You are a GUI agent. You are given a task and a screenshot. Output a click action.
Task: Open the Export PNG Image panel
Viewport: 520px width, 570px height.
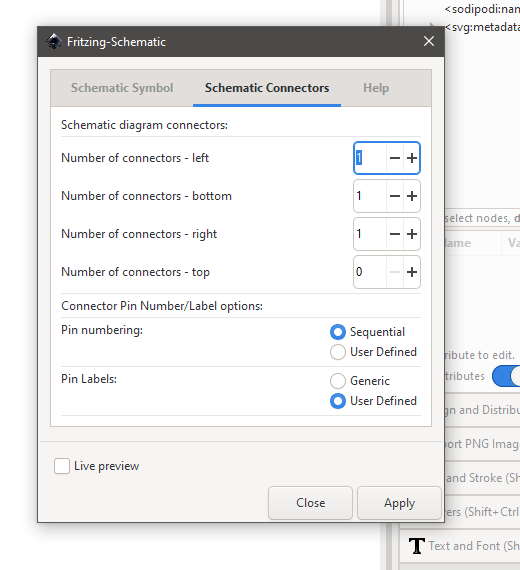tap(482, 444)
